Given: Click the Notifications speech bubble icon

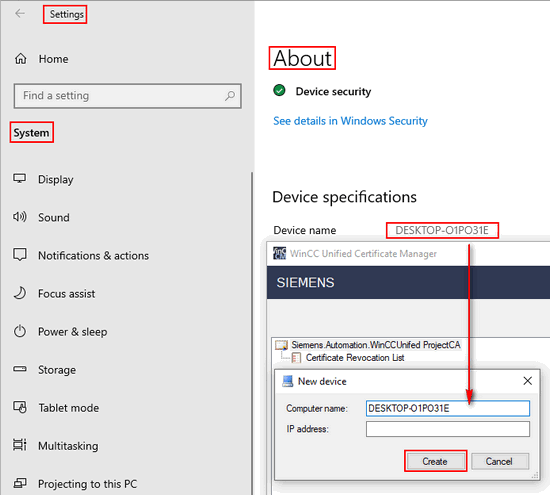Looking at the screenshot, I should click(20, 255).
